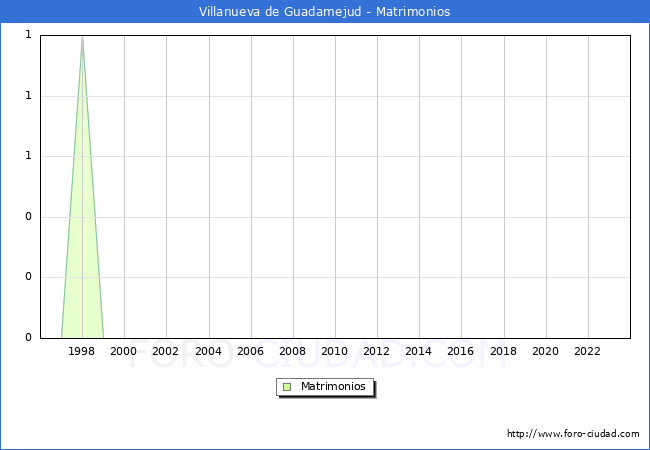Image resolution: width=650 pixels, height=450 pixels.
Task: Click the 2020 x-axis label
Action: [546, 351]
